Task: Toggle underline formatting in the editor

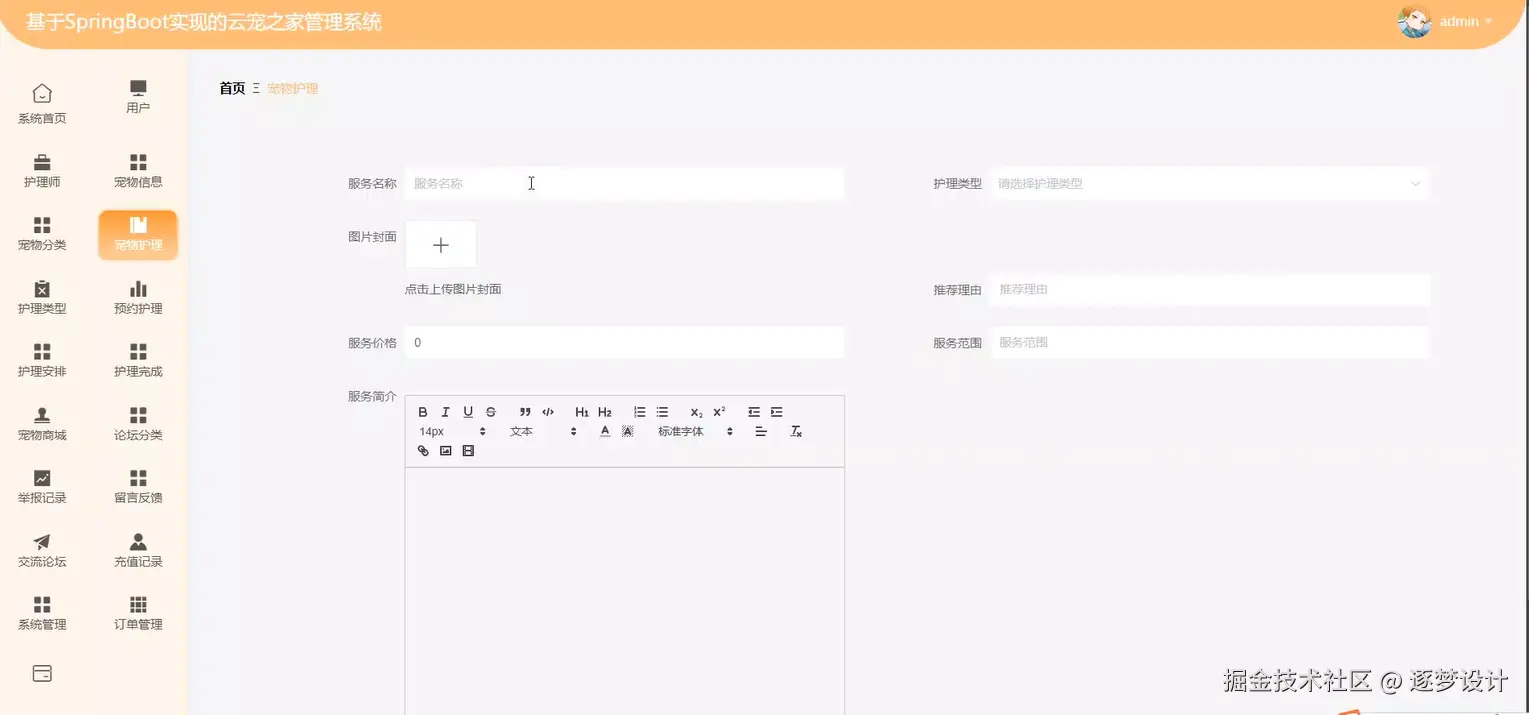Action: [x=468, y=412]
